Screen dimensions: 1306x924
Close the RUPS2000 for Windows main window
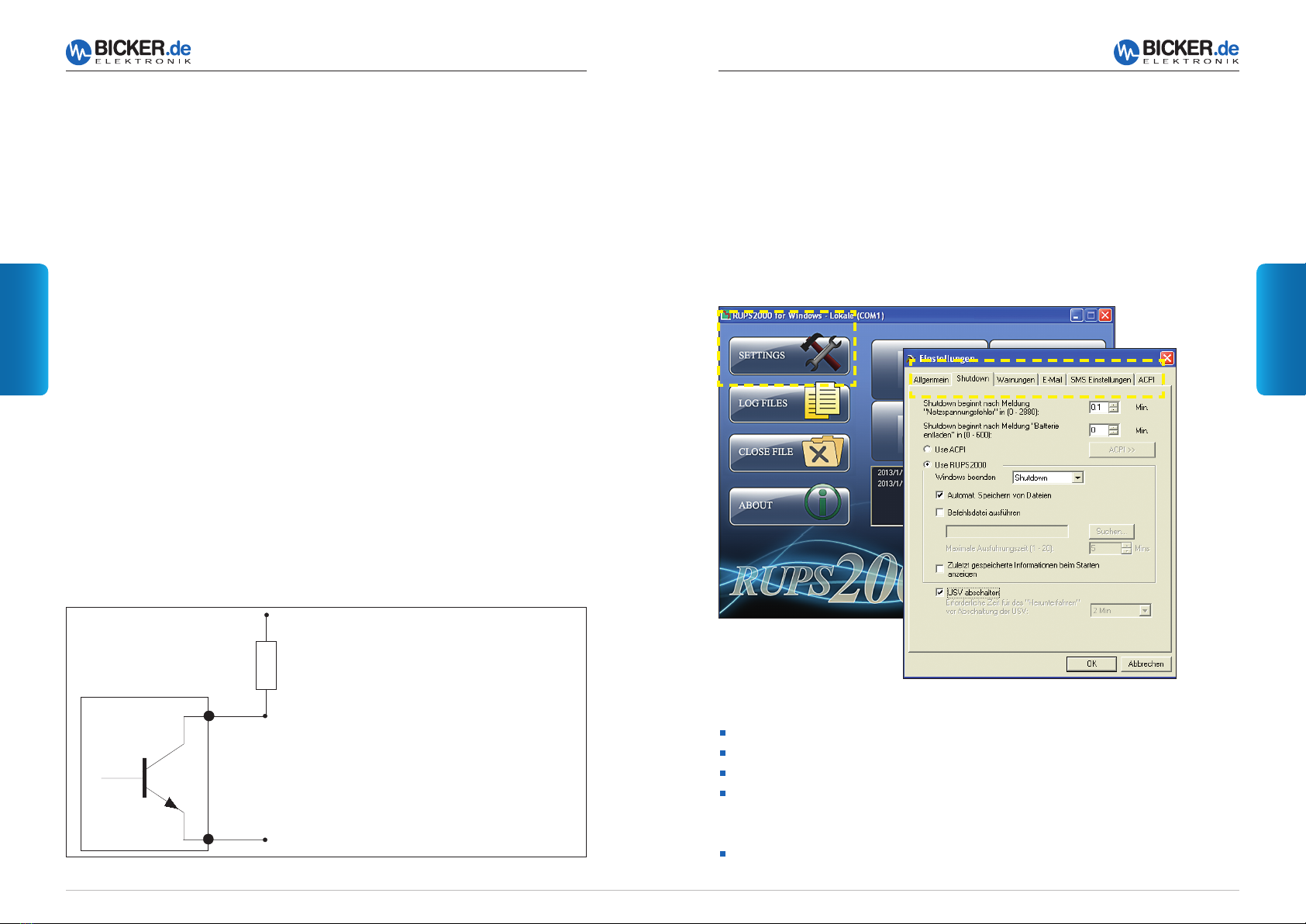click(x=1105, y=315)
